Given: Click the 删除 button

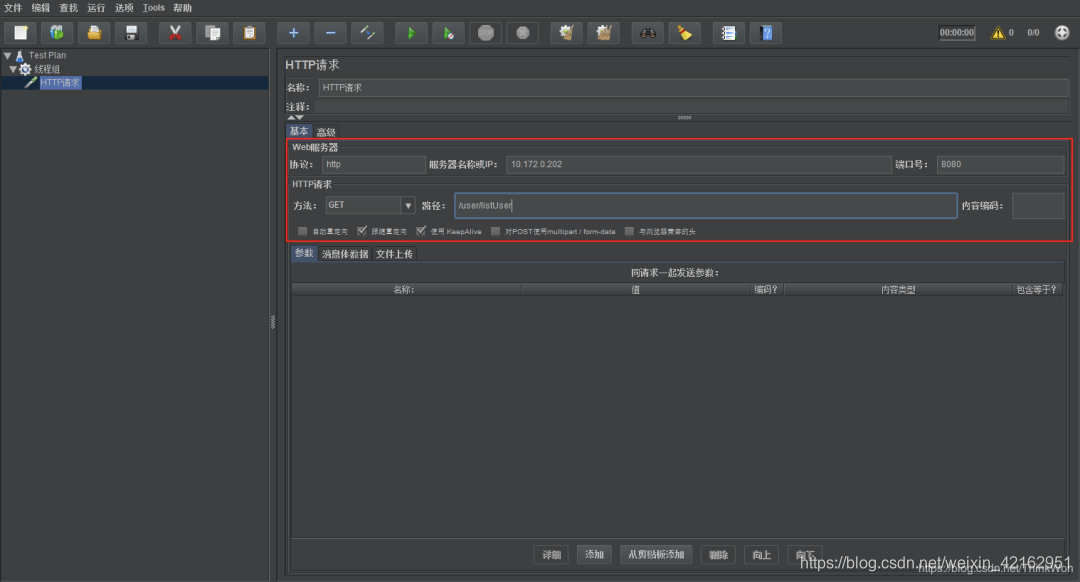Looking at the screenshot, I should click(x=718, y=554).
